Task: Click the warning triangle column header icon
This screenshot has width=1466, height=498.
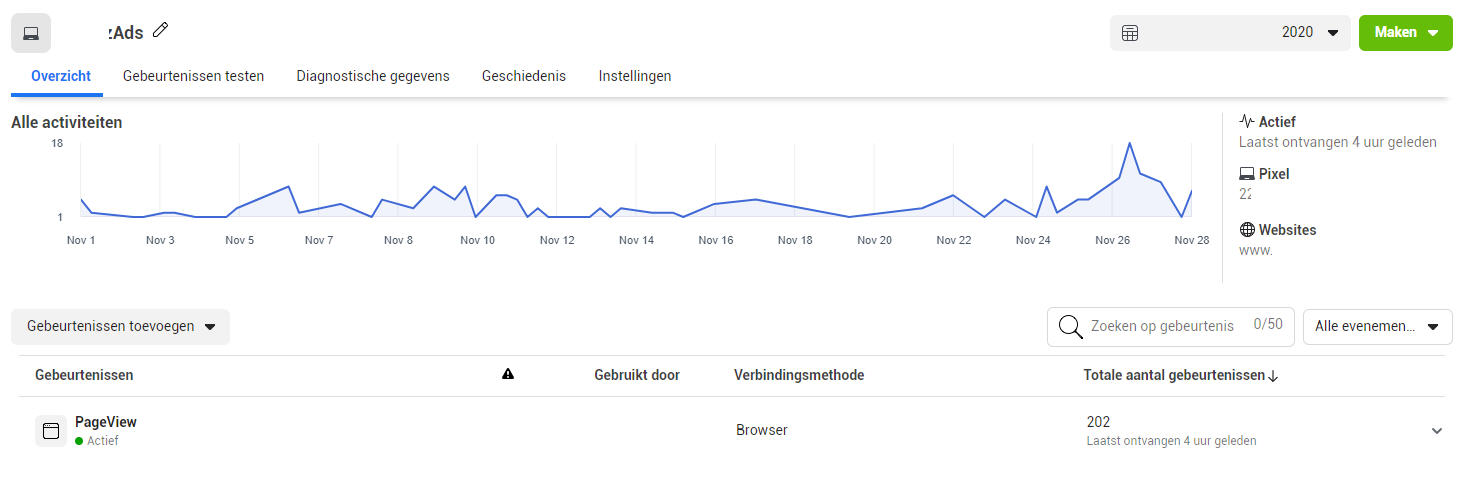Action: 508,374
